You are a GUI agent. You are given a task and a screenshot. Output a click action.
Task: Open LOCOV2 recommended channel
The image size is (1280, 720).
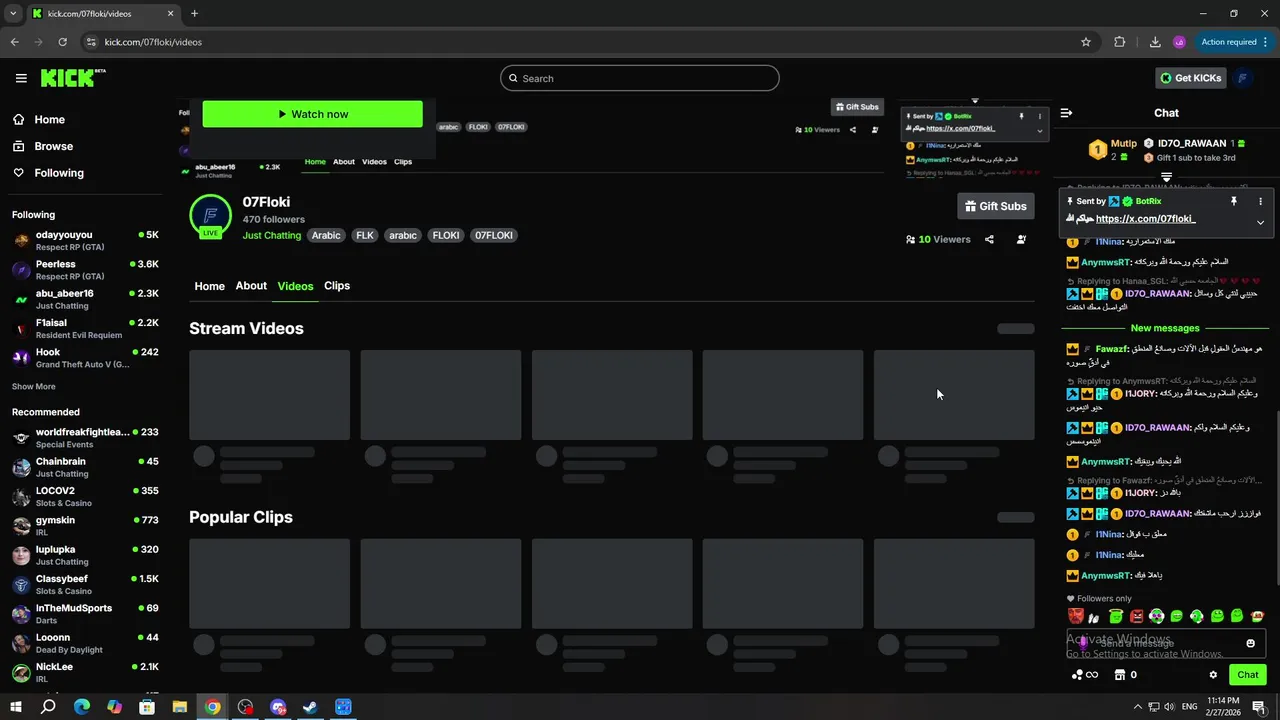click(x=85, y=496)
